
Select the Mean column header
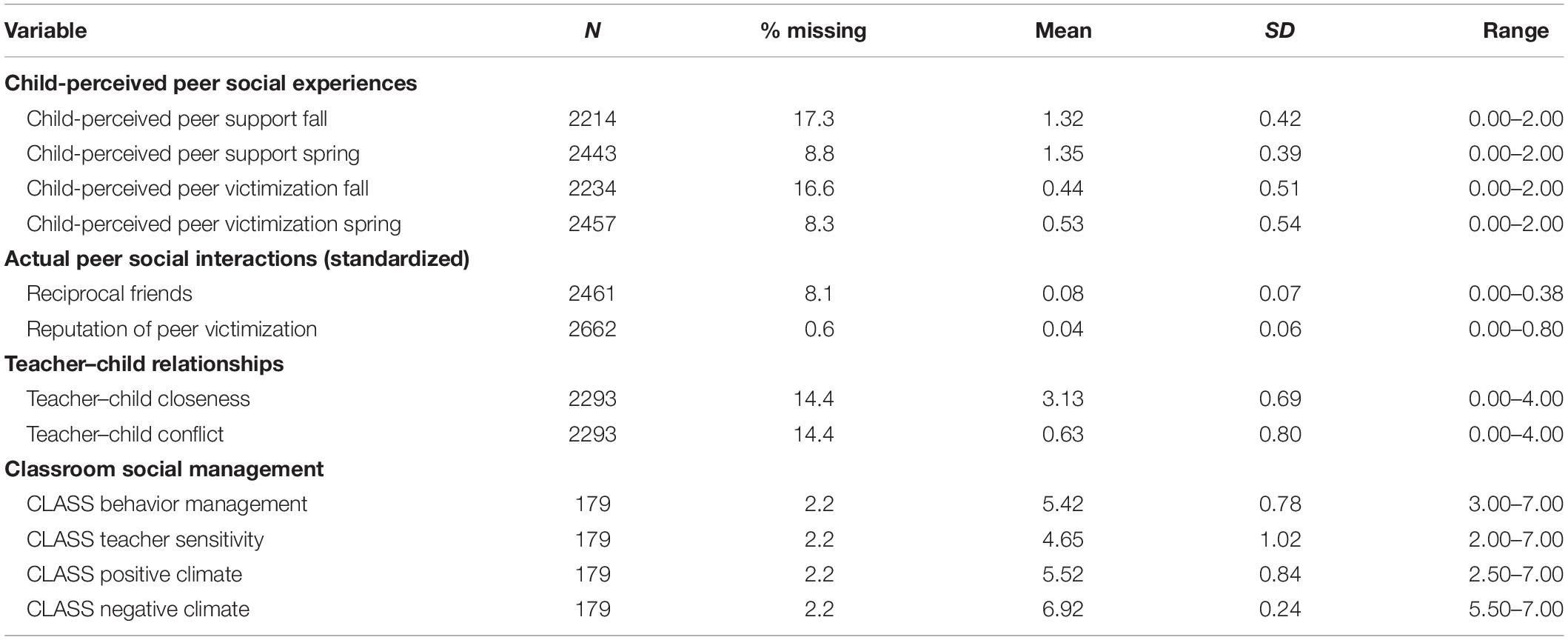[x=1063, y=30]
